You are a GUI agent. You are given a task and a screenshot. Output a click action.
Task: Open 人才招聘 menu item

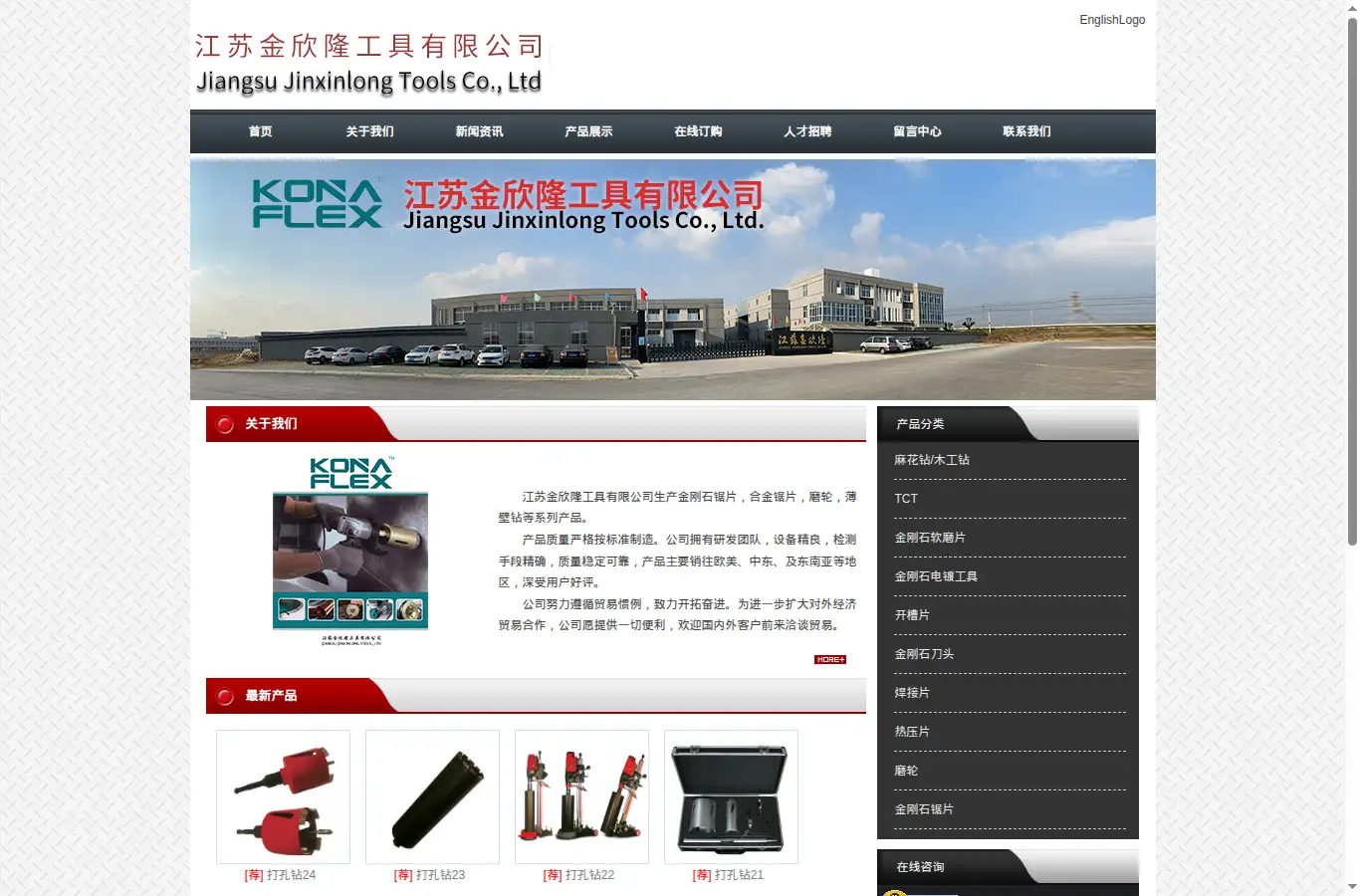click(x=807, y=131)
